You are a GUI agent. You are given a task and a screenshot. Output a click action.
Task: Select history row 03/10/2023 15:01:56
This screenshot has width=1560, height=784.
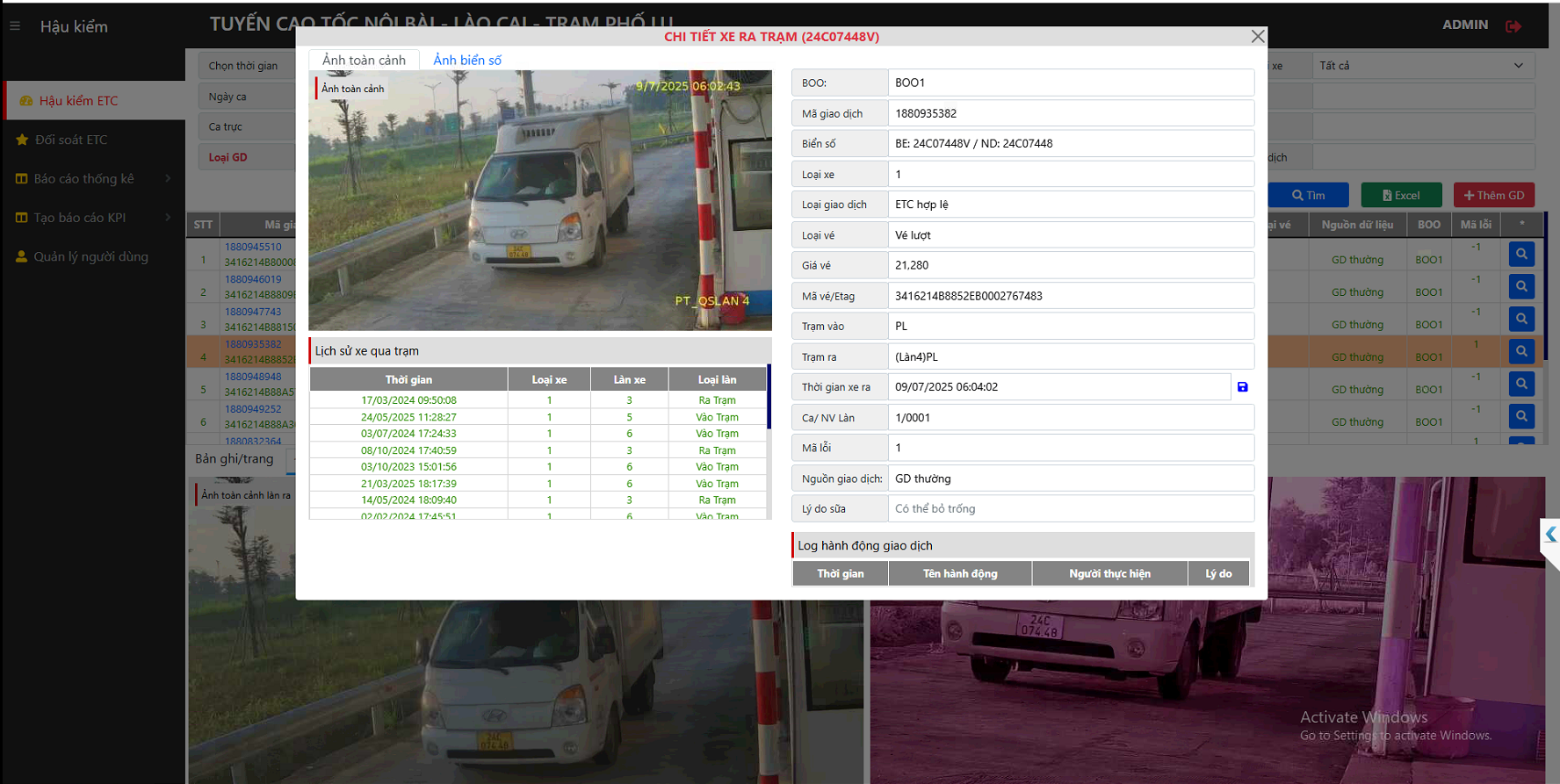[538, 467]
